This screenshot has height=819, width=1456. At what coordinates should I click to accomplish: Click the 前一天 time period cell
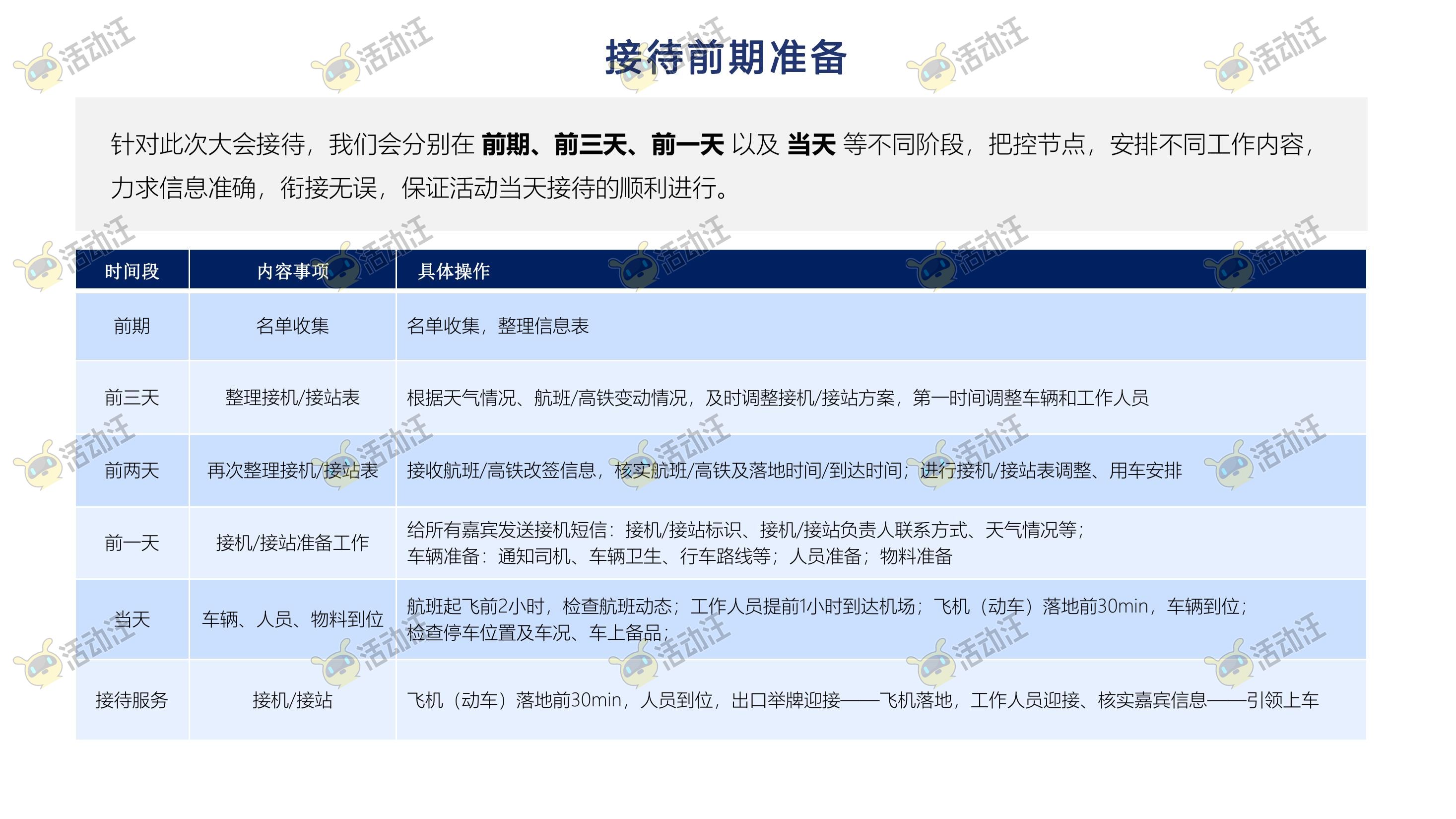point(132,543)
